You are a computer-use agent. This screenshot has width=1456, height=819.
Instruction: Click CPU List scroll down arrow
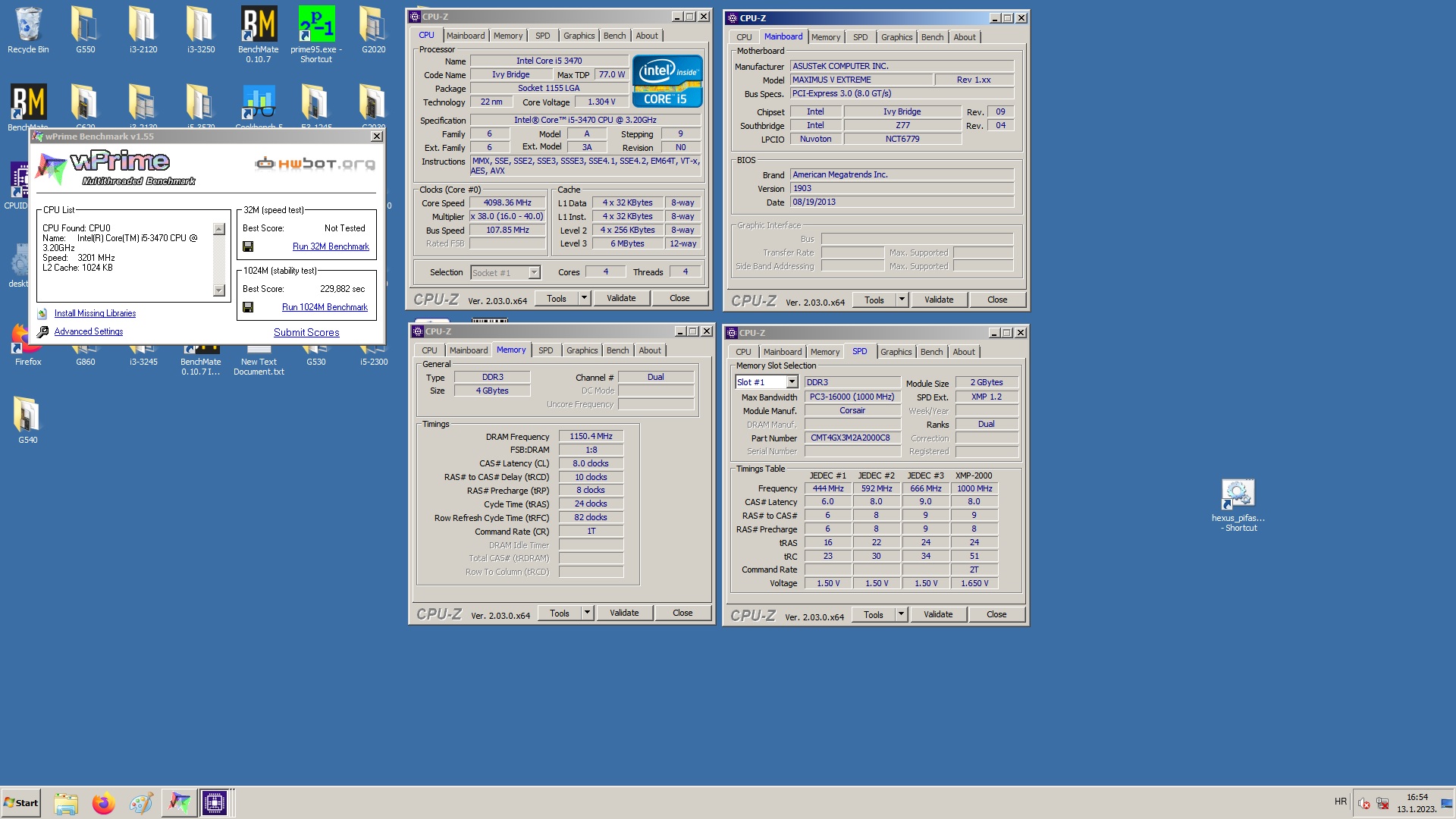pos(219,290)
